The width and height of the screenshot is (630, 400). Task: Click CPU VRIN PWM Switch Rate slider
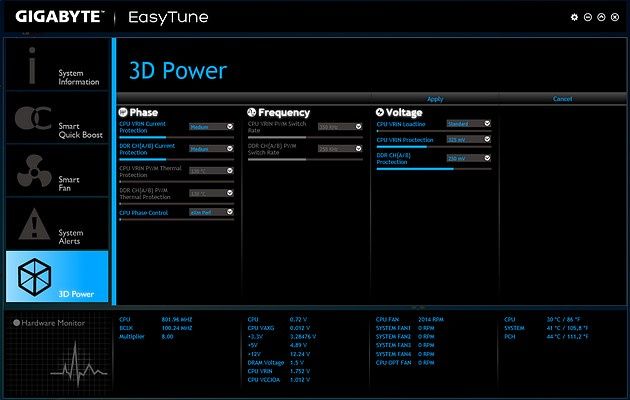tap(305, 137)
